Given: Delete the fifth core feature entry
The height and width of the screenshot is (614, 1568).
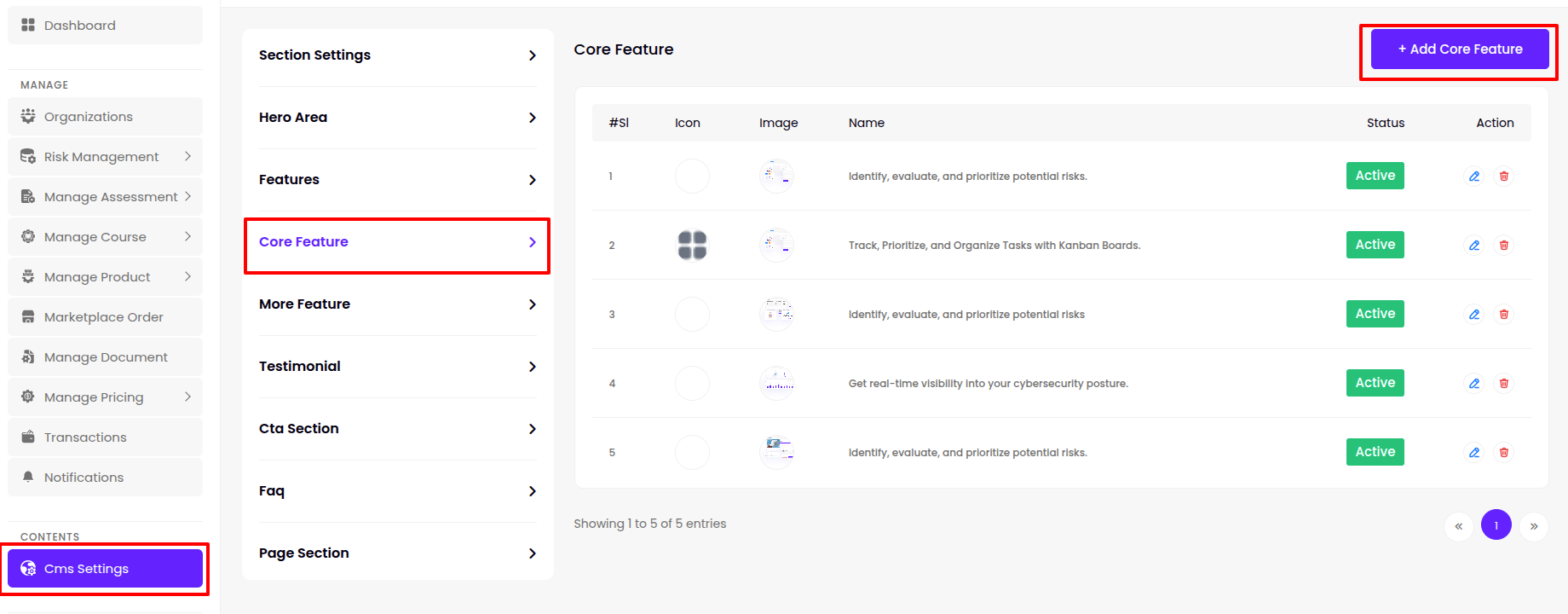Looking at the screenshot, I should click(x=1504, y=453).
